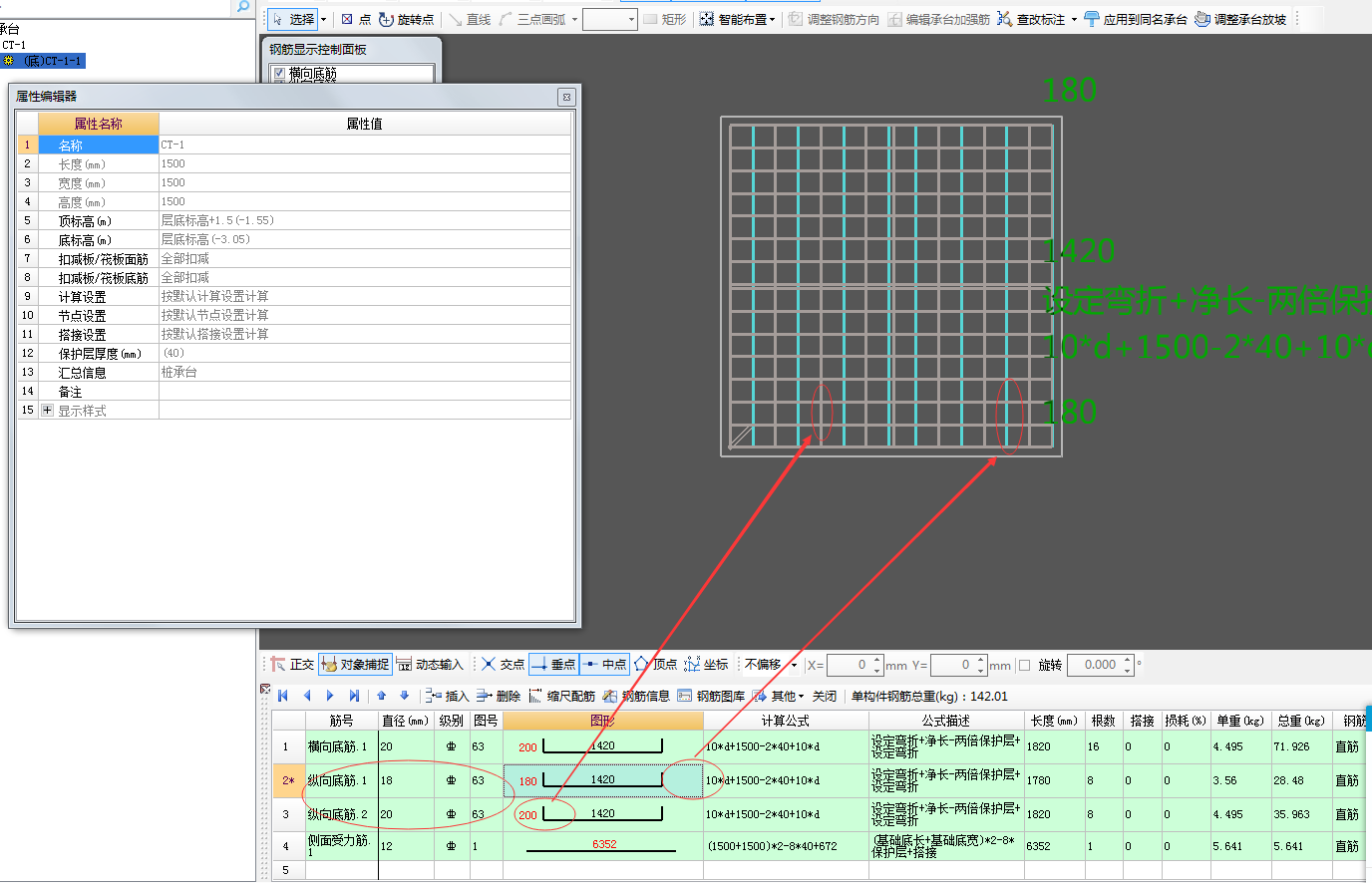Increase the X offset spinner value
The image size is (1372, 883).
877,660
